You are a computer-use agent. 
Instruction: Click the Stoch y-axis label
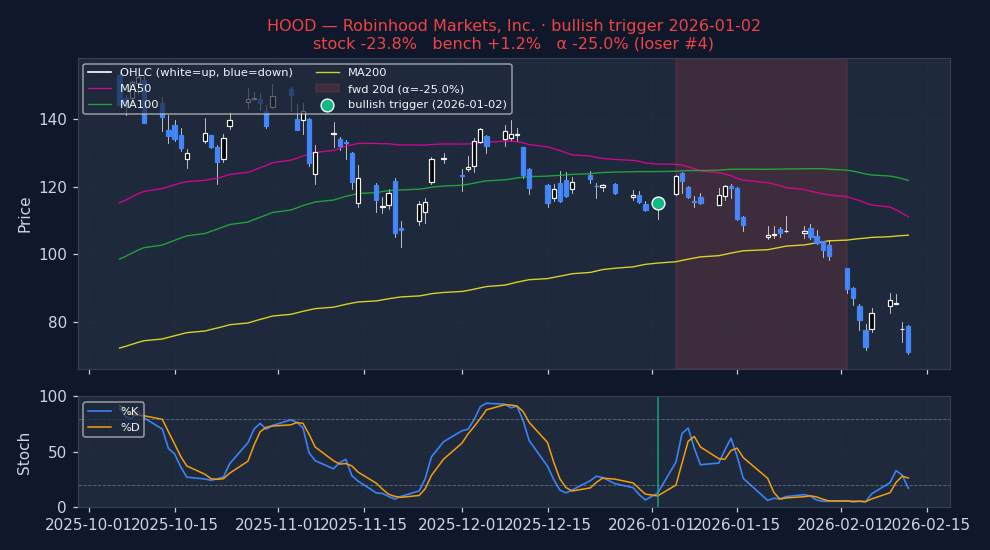click(x=25, y=453)
